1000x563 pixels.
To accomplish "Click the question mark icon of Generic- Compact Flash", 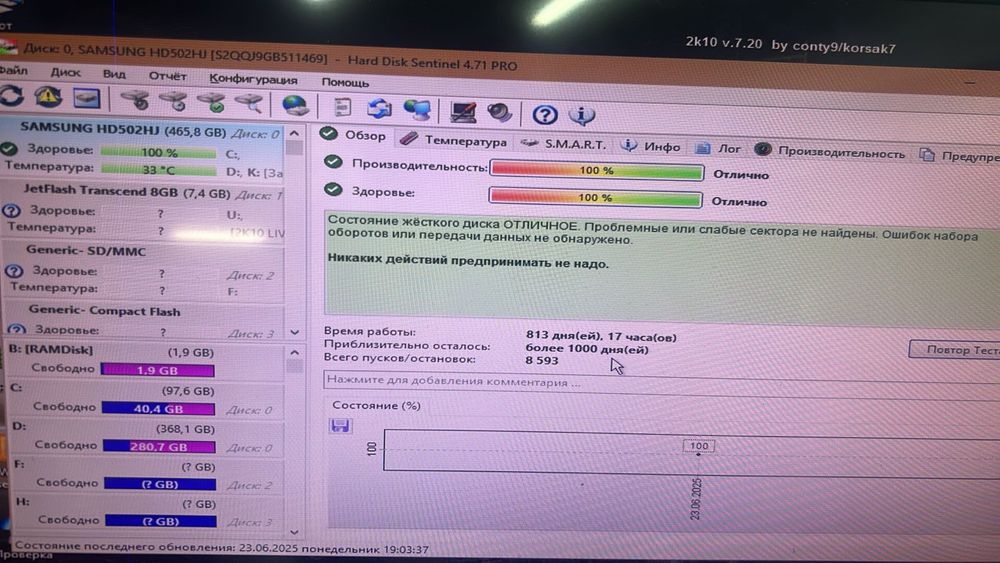I will pyautogui.click(x=16, y=330).
